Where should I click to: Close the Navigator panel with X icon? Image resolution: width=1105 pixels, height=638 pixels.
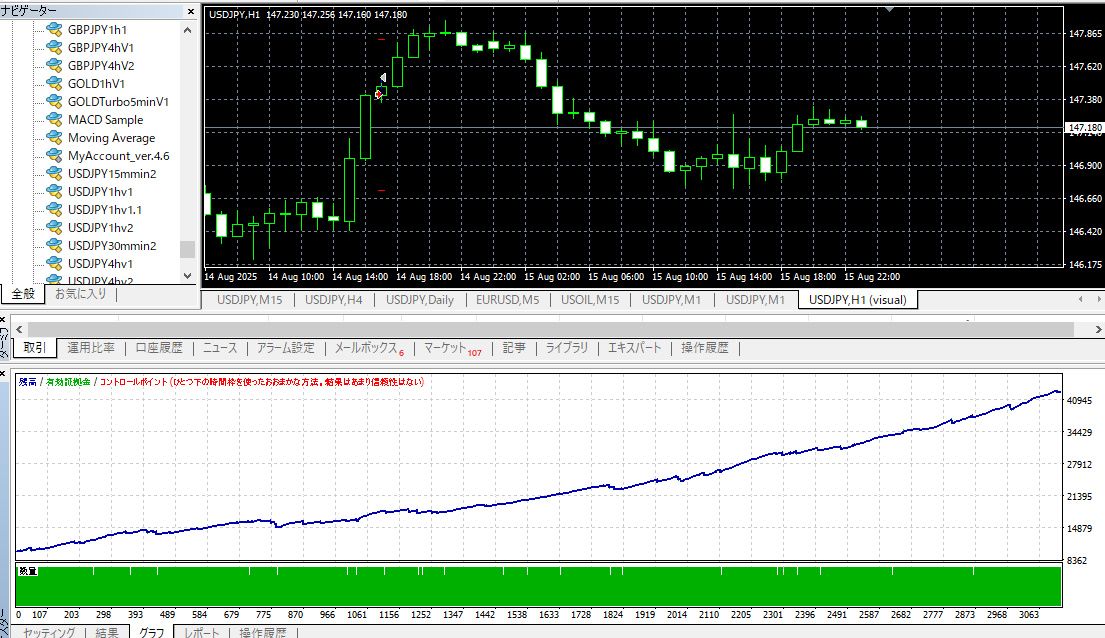pyautogui.click(x=191, y=10)
